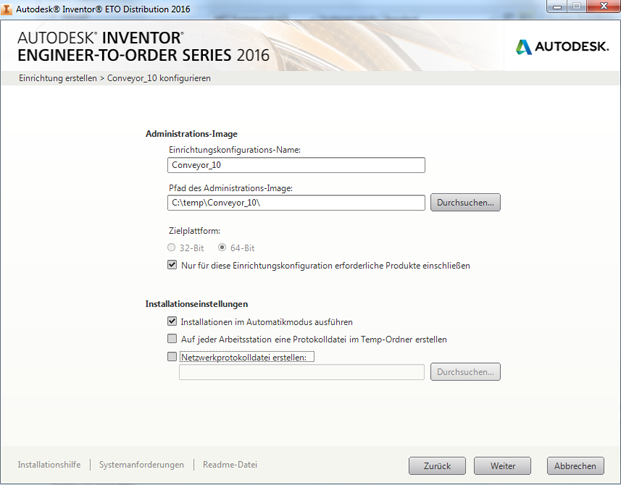The width and height of the screenshot is (621, 485).
Task: Click the 'Pfad des Administrations-Image:' label
Action: coord(230,188)
